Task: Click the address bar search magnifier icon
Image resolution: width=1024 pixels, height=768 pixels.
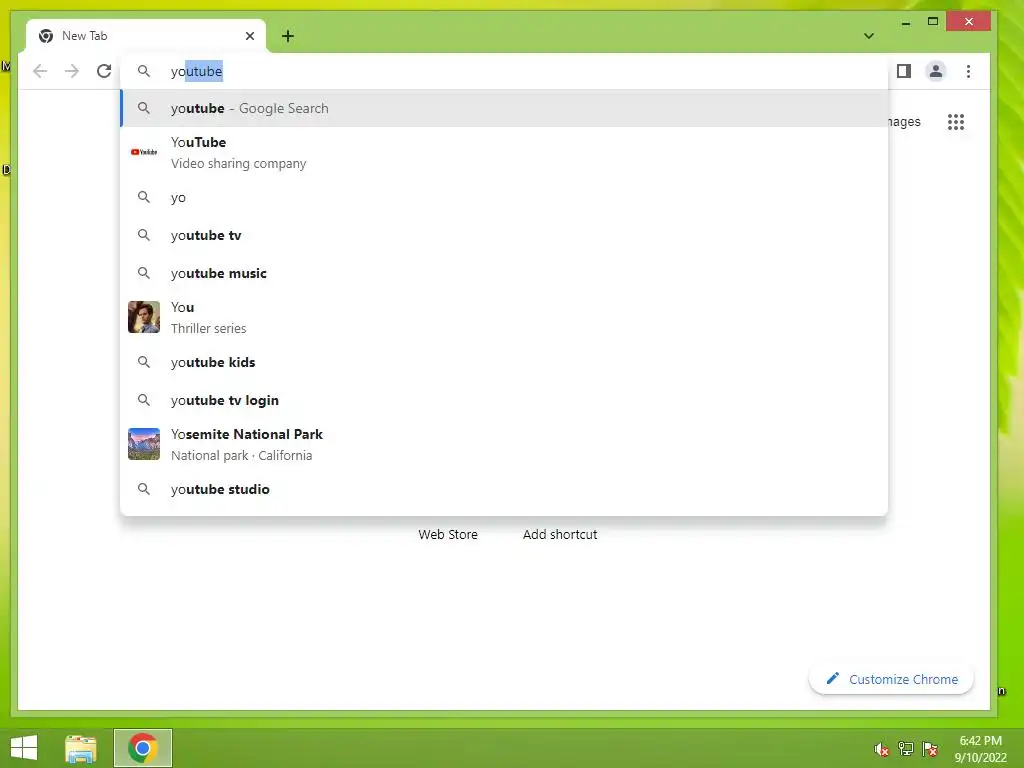Action: coord(144,71)
